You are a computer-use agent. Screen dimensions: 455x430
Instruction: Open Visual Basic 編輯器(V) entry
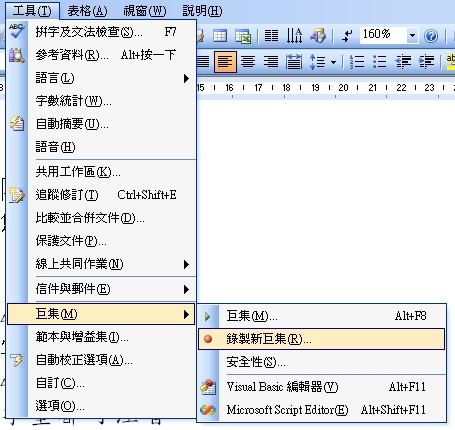click(x=321, y=387)
